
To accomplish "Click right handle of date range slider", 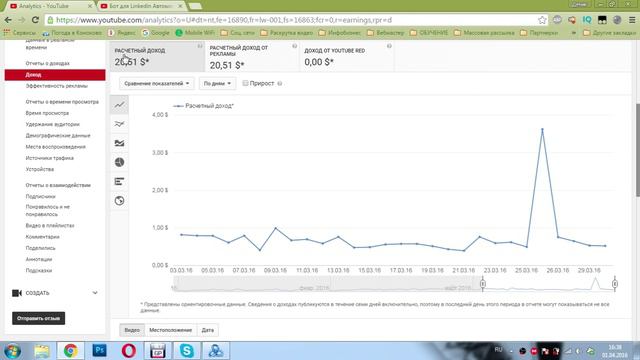I will tap(615, 284).
